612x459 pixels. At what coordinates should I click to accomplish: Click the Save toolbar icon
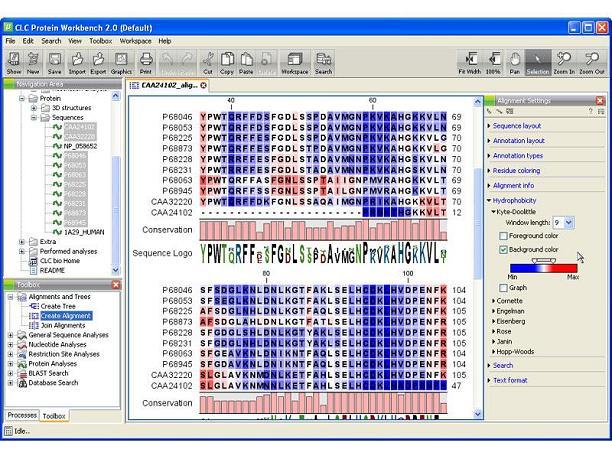(x=54, y=62)
